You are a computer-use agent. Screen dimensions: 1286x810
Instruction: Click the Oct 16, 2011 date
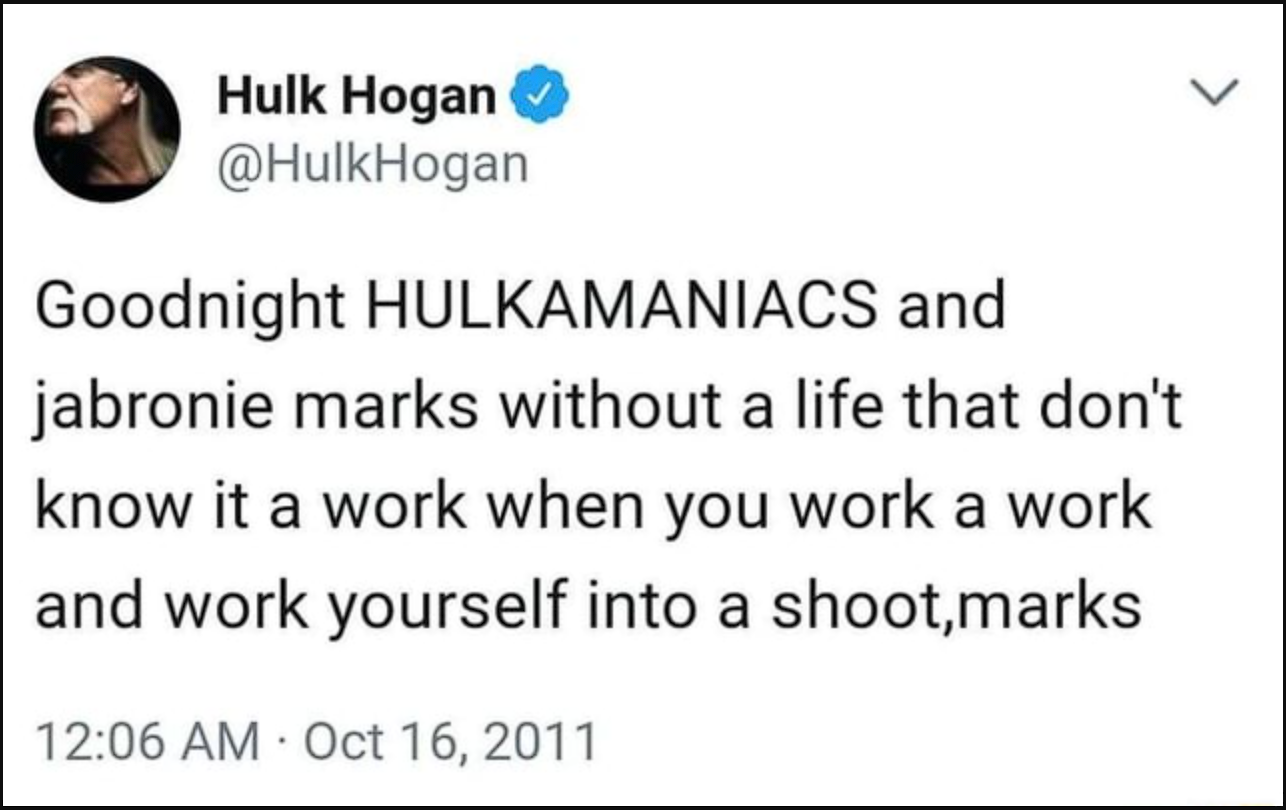coord(450,742)
